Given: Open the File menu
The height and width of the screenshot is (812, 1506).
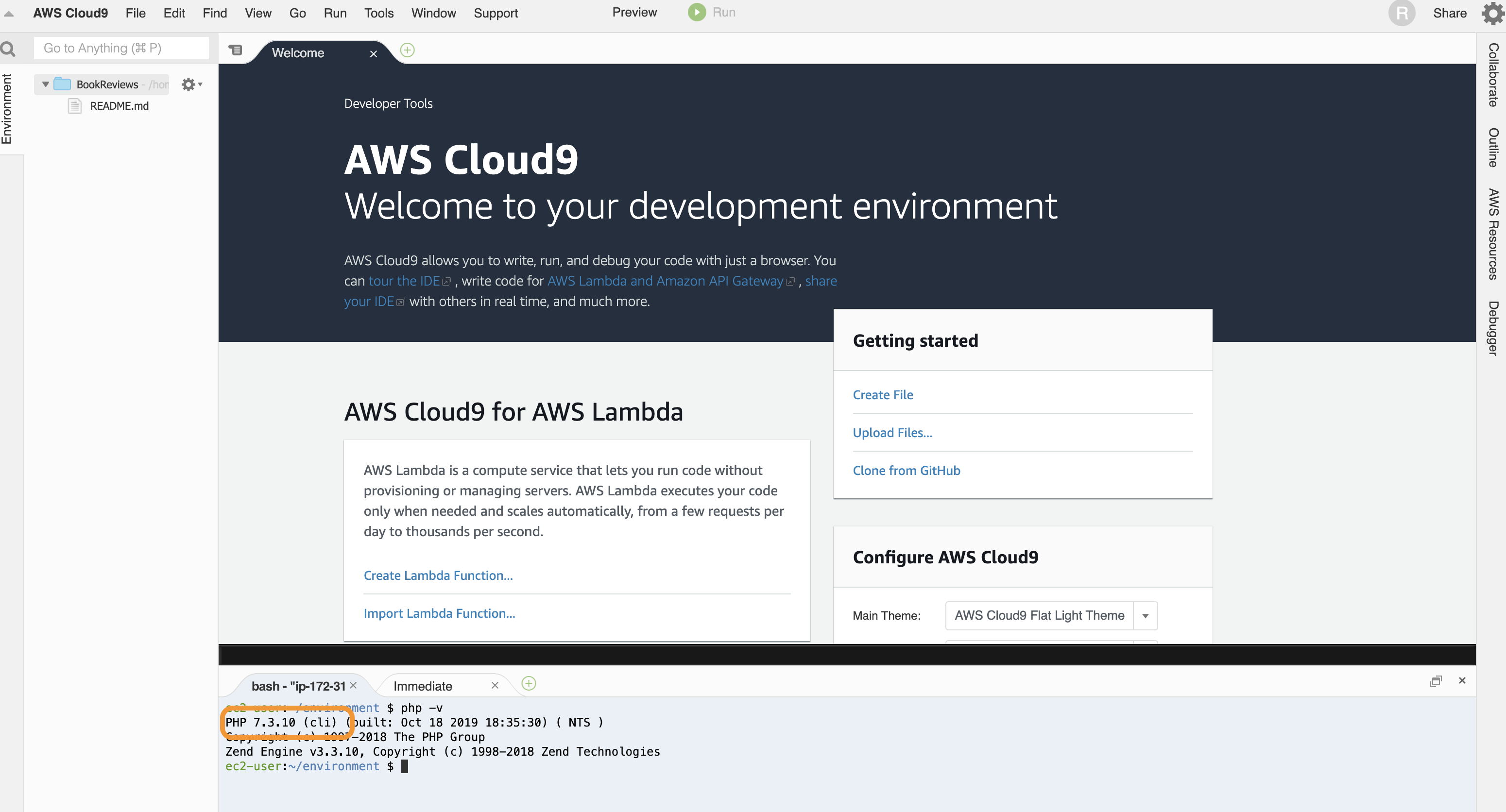Looking at the screenshot, I should coord(136,13).
